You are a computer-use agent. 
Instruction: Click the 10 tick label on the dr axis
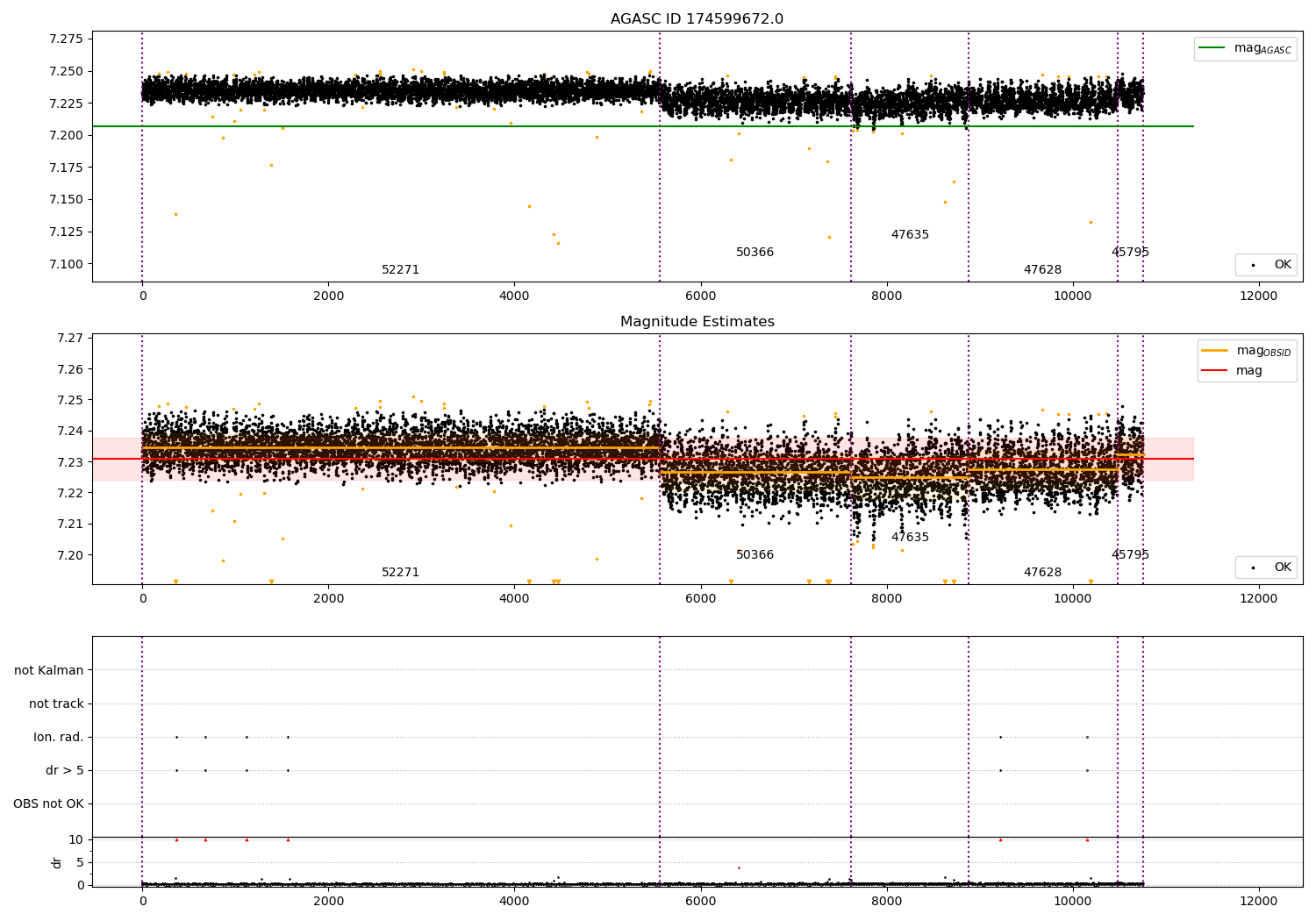(x=76, y=839)
